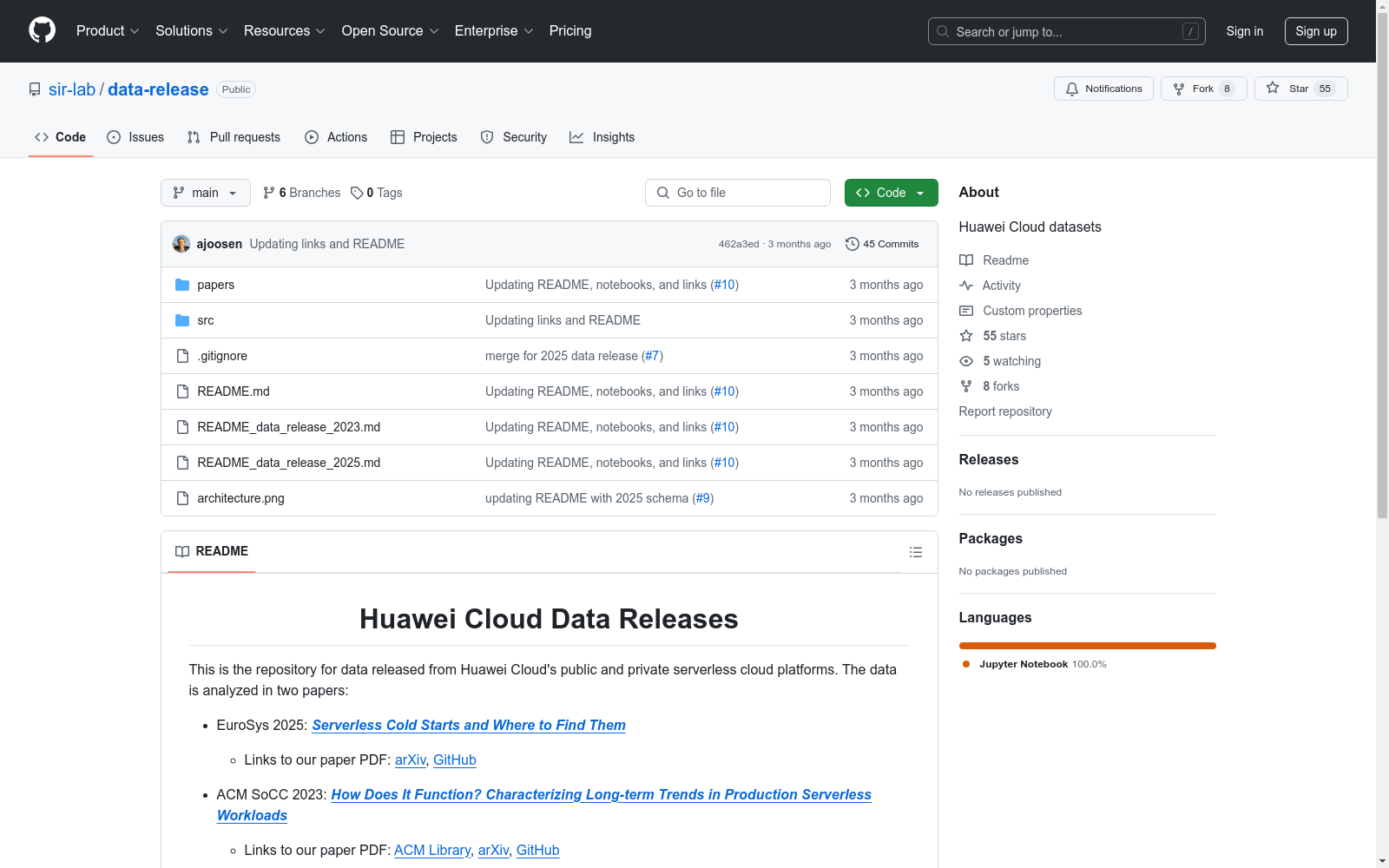The width and height of the screenshot is (1389, 868).
Task: Open the Actions tab
Action: (x=336, y=137)
